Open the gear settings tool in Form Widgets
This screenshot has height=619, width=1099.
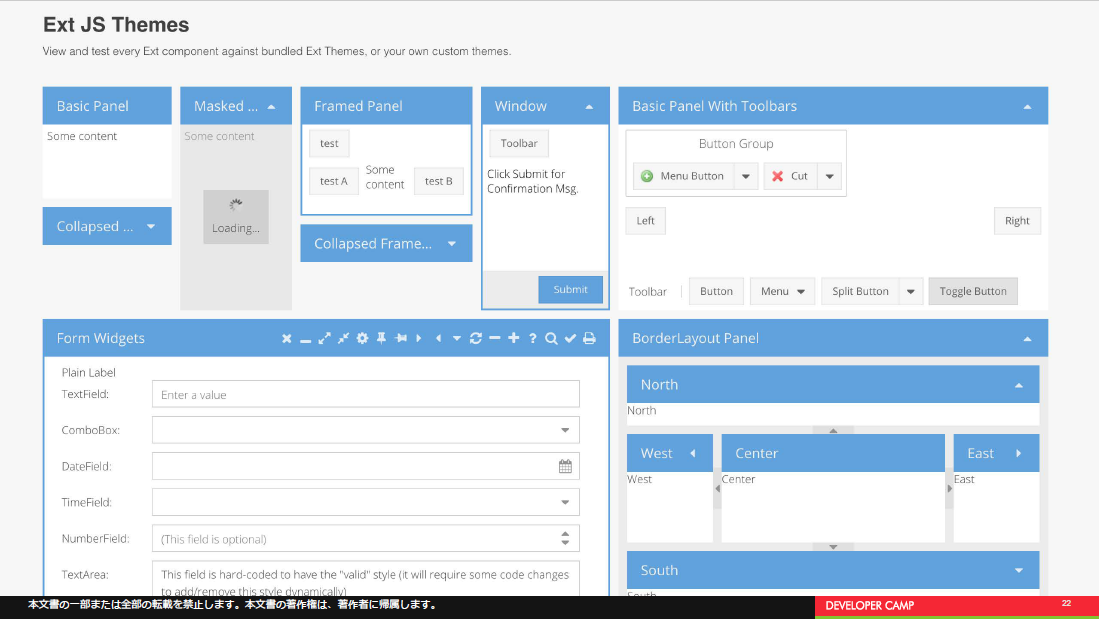pyautogui.click(x=362, y=339)
